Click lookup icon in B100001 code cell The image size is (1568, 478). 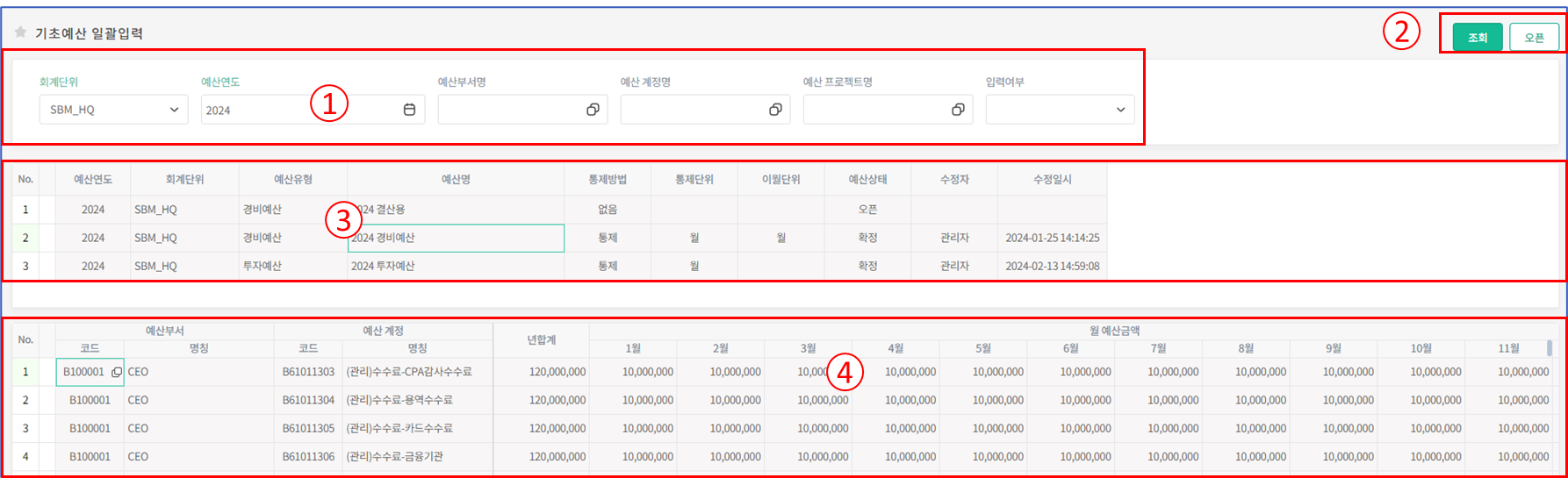117,372
